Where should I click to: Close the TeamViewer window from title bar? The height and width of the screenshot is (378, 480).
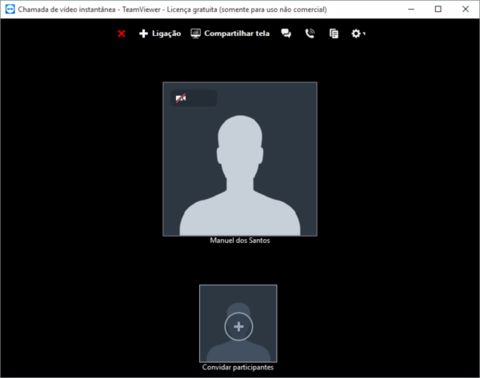tap(466, 9)
